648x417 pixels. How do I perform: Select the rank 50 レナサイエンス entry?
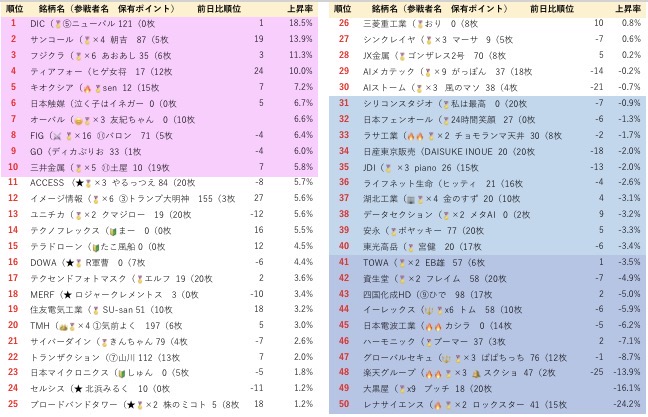(487, 405)
